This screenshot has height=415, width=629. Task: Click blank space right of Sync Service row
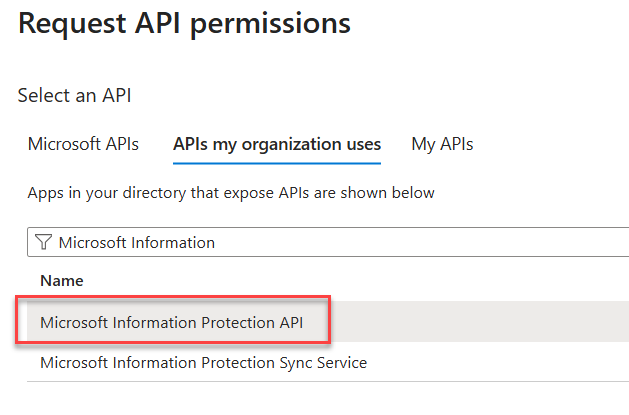click(x=500, y=362)
